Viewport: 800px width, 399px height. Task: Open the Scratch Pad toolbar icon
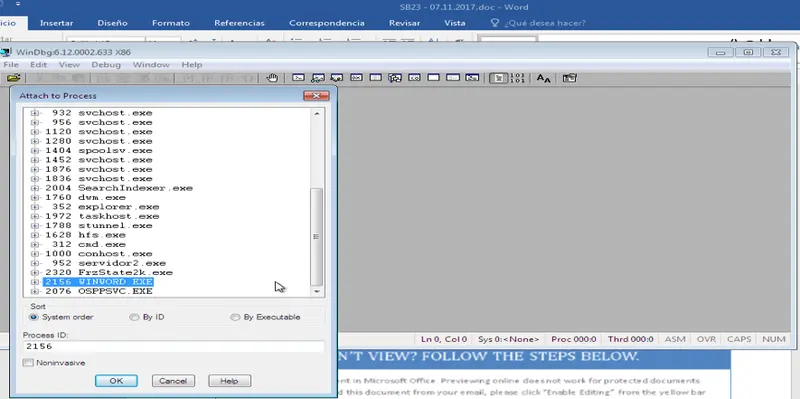pos(434,78)
